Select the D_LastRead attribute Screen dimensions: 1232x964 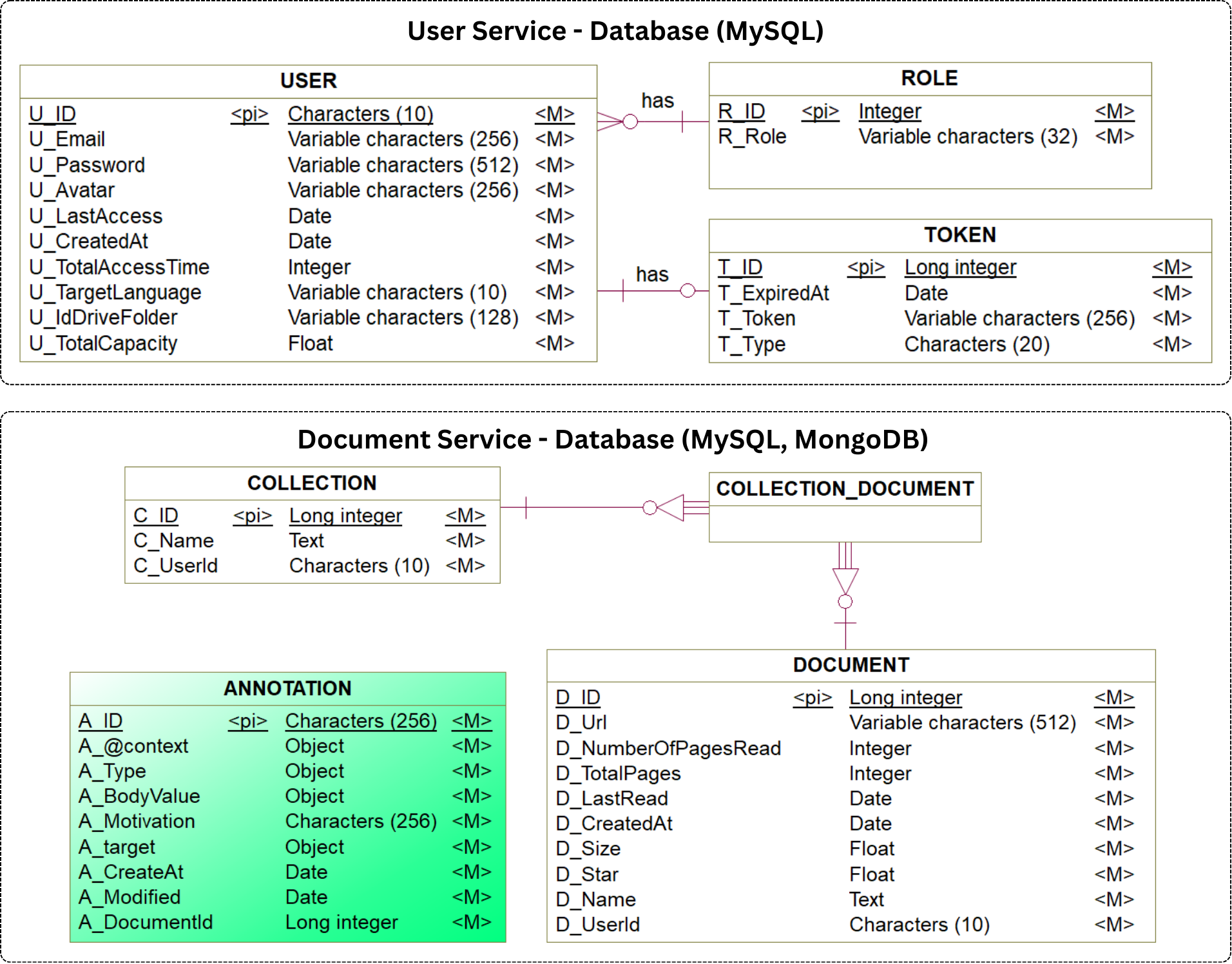(x=611, y=799)
